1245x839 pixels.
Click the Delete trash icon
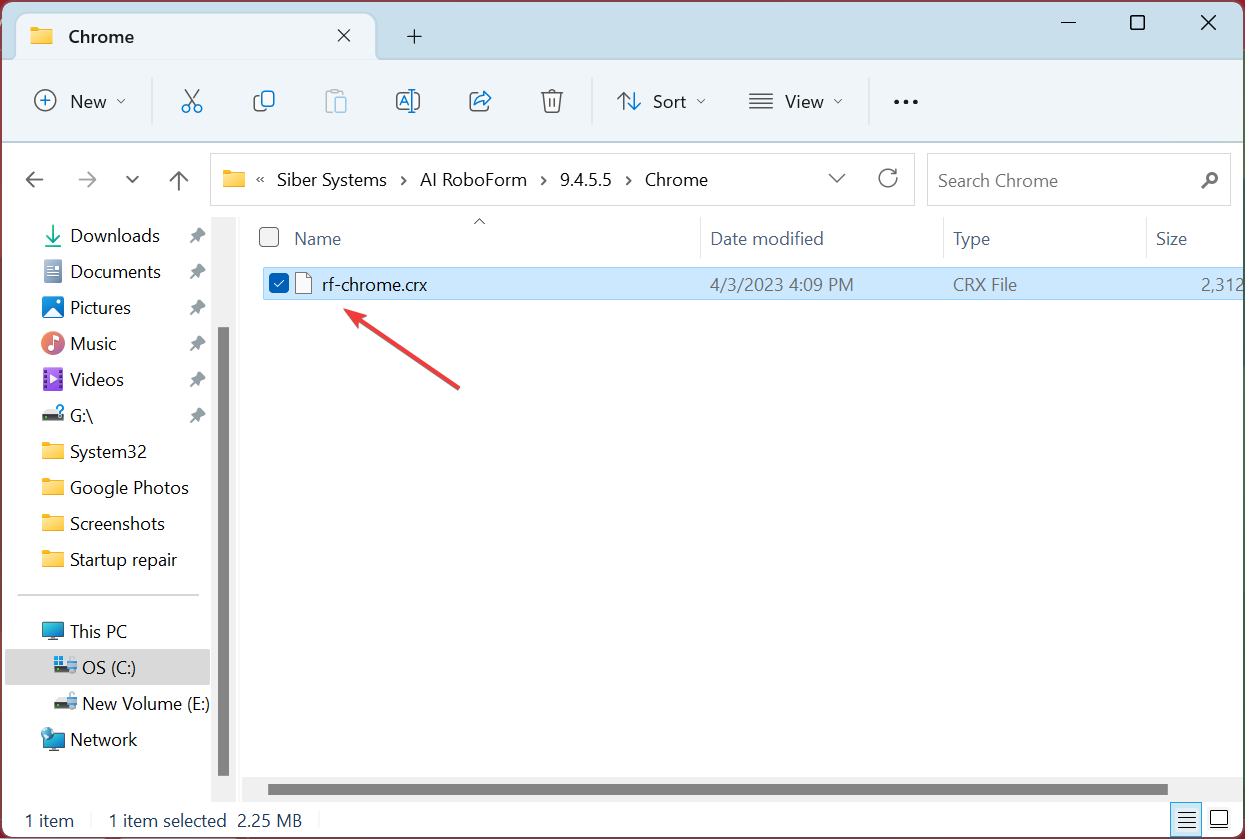coord(552,101)
